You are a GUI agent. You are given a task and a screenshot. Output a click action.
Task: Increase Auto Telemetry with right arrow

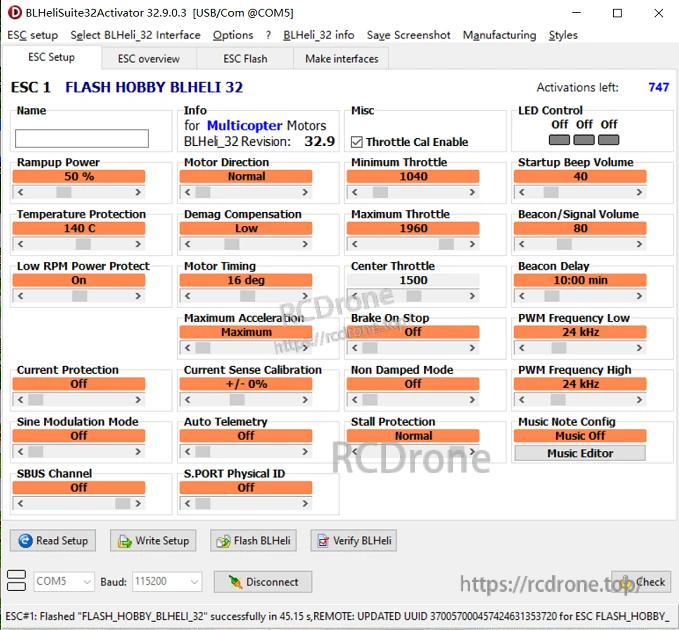pyautogui.click(x=305, y=452)
